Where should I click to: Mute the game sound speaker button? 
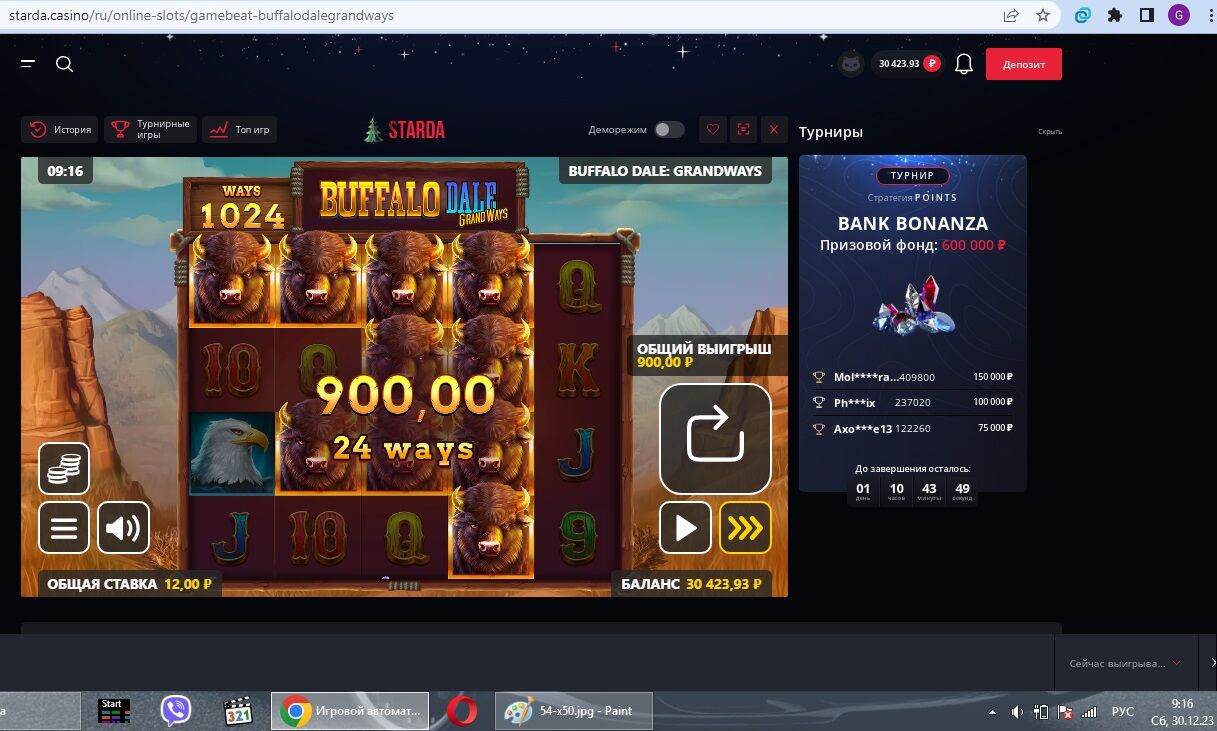point(123,527)
